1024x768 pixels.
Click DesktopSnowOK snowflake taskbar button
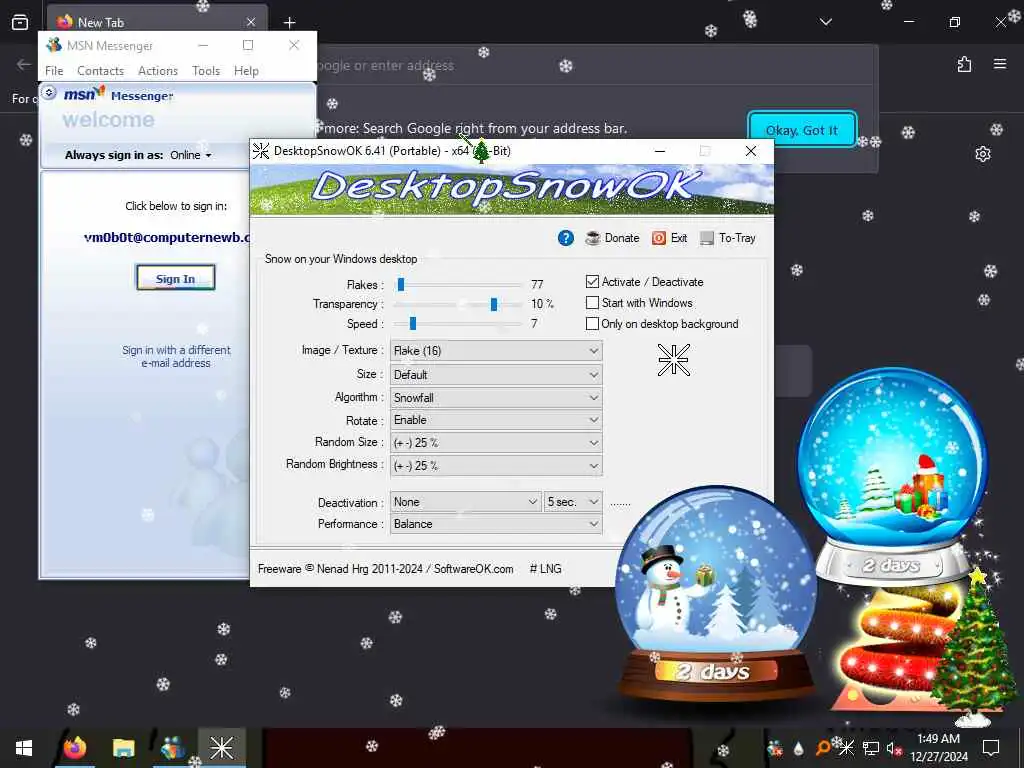(x=221, y=748)
